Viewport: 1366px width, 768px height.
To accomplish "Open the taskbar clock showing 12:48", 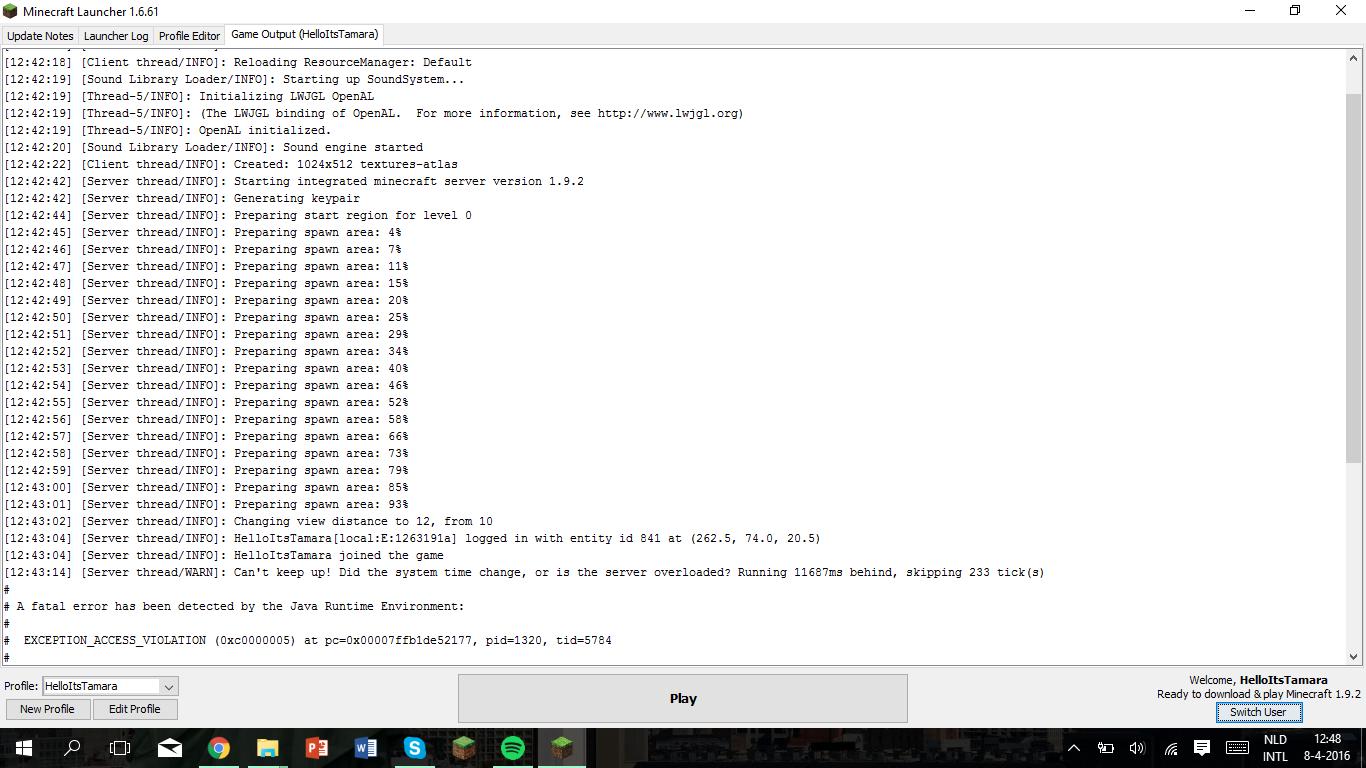I will pos(1328,748).
